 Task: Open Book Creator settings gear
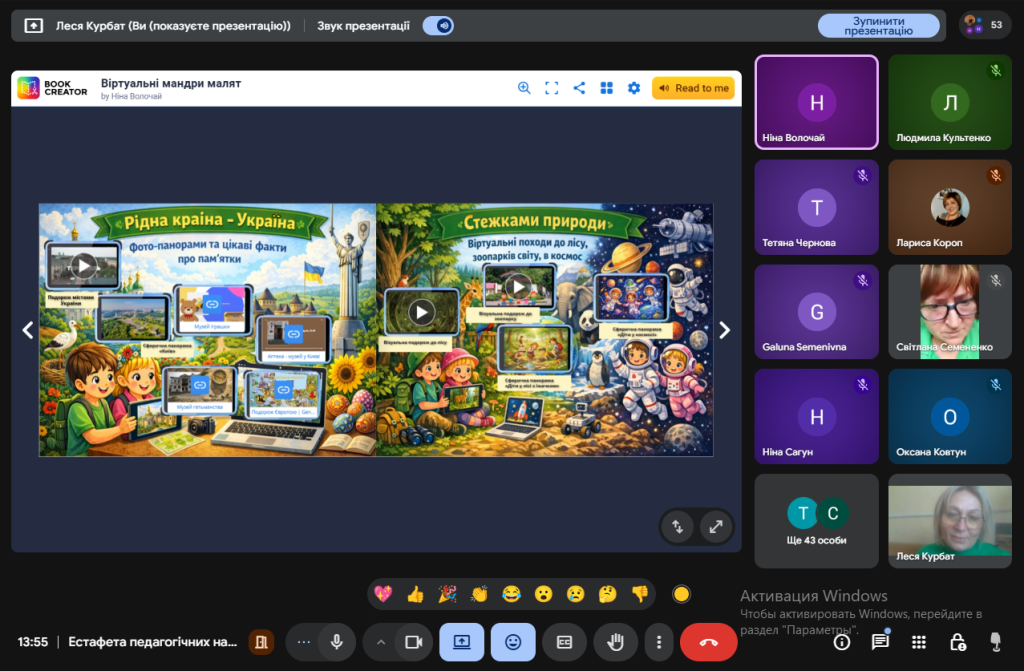click(x=634, y=88)
